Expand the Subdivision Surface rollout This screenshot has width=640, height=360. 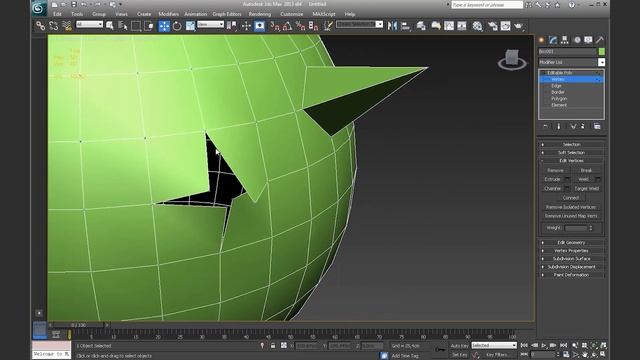pos(571,259)
